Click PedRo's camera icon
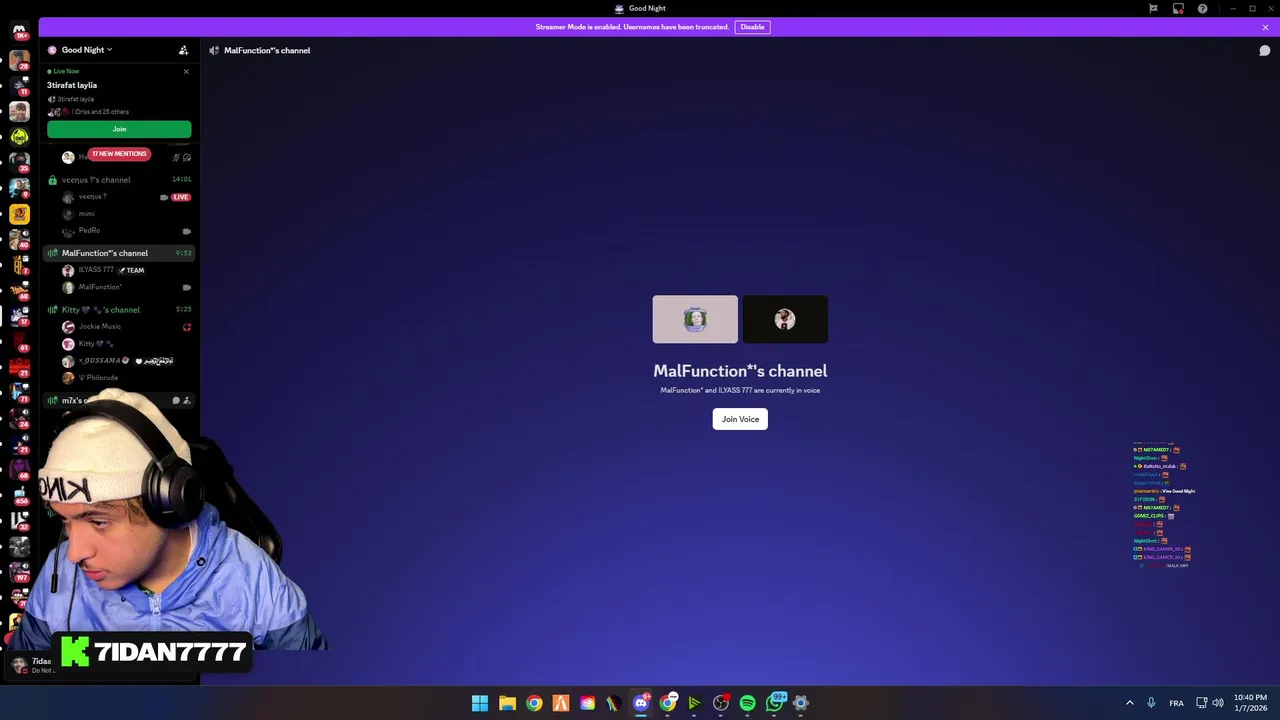 [186, 231]
